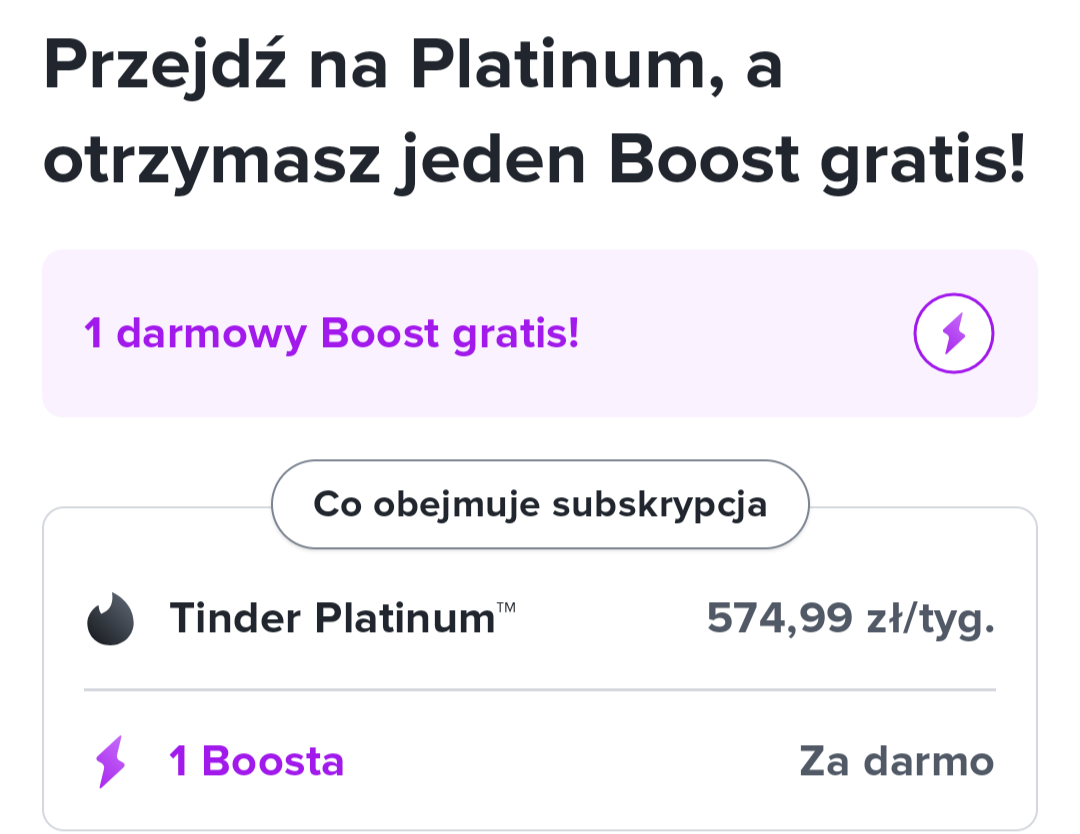1080x834 pixels.
Task: Click the word "subskrypcja" in the pill
Action: (660, 505)
